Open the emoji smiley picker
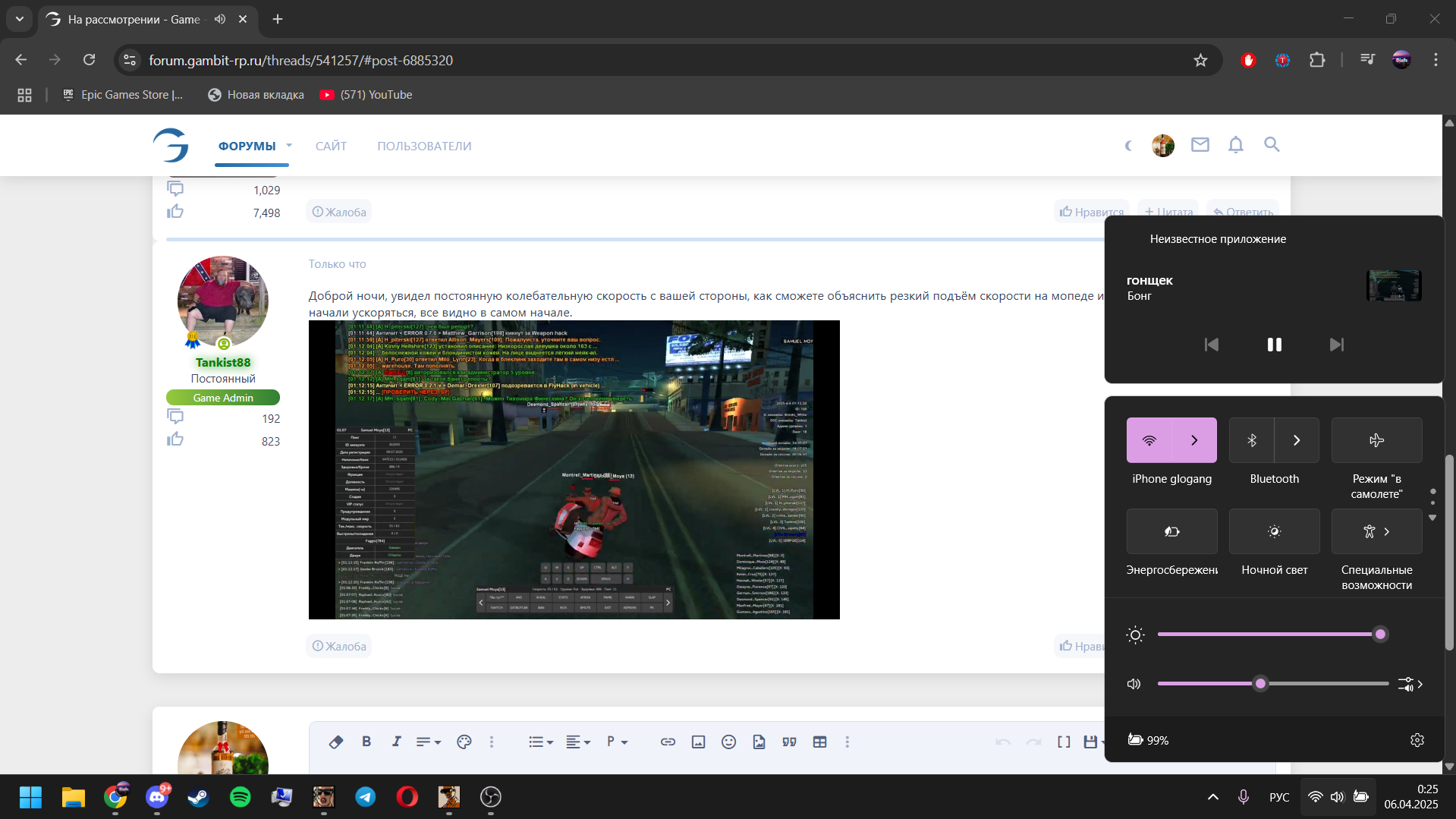 (x=728, y=742)
